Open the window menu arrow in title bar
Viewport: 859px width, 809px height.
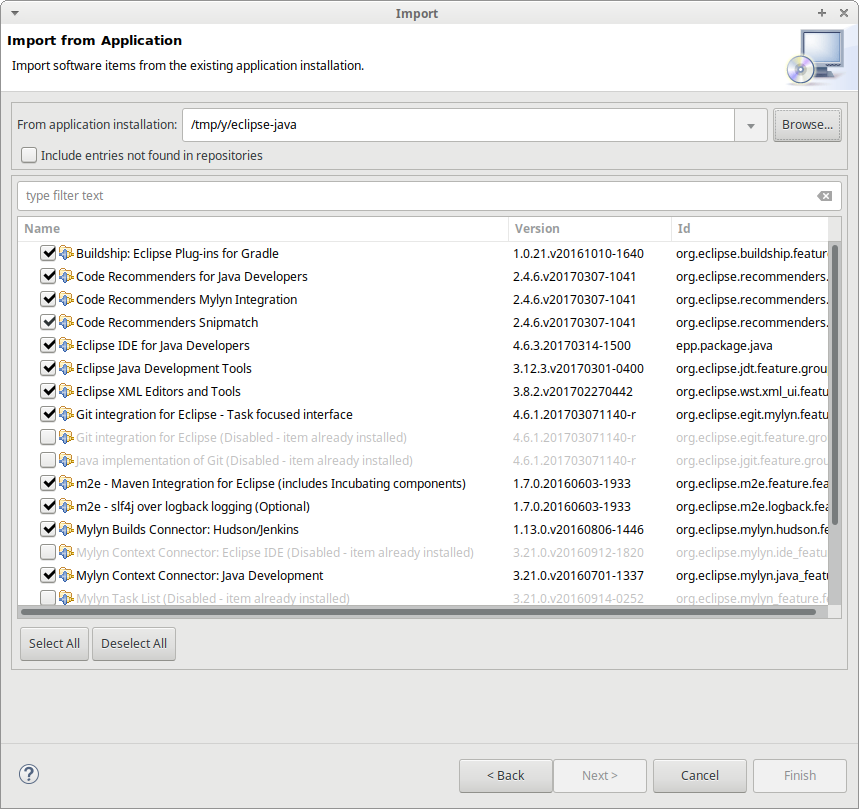tap(15, 13)
